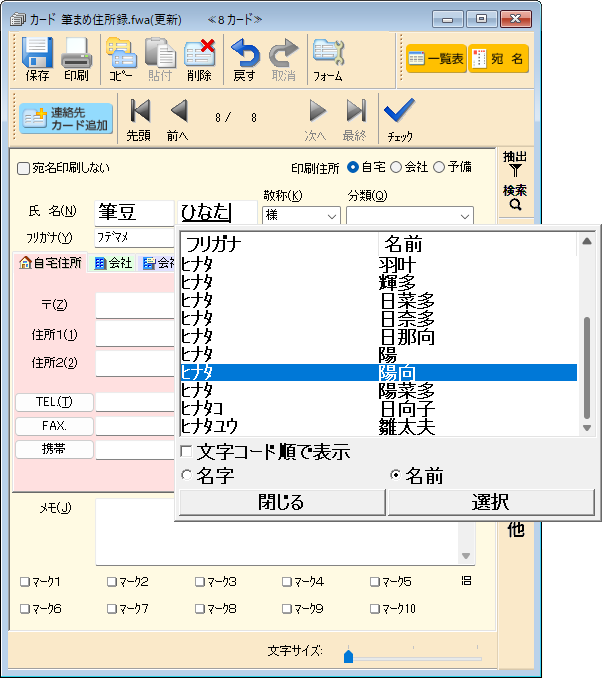Select the name candidate 日菜多
Screen dimensions: 602x678
[x=378, y=301]
